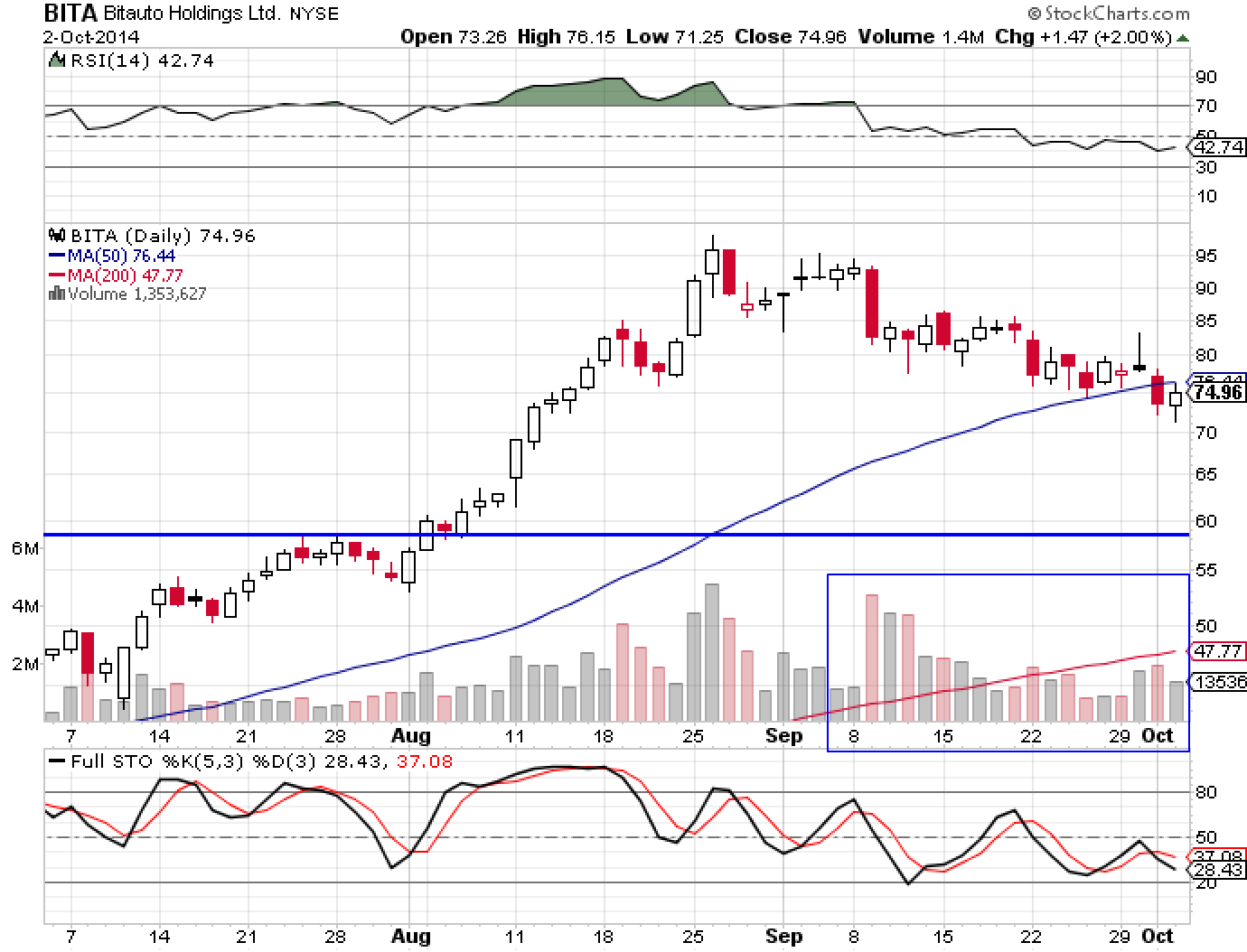Click the boxed 42.74 RSI axis label
1247x952 pixels.
click(x=1219, y=147)
